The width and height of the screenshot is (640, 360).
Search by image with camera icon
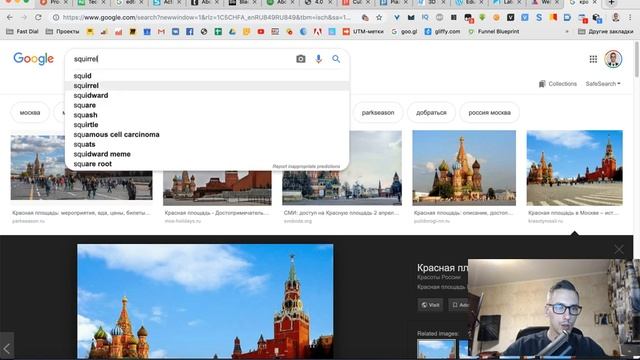[300, 59]
